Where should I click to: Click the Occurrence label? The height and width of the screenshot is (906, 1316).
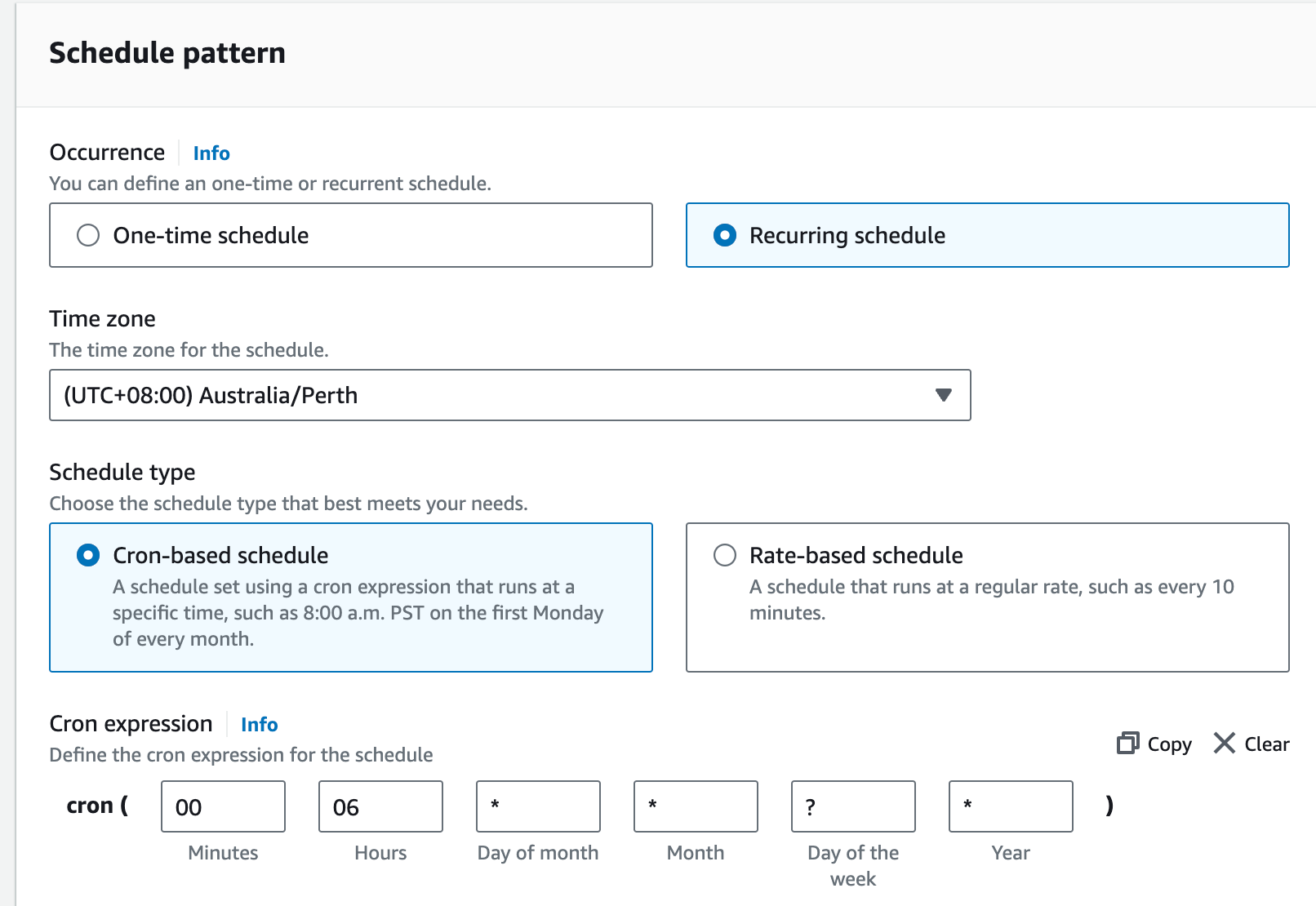pyautogui.click(x=107, y=152)
